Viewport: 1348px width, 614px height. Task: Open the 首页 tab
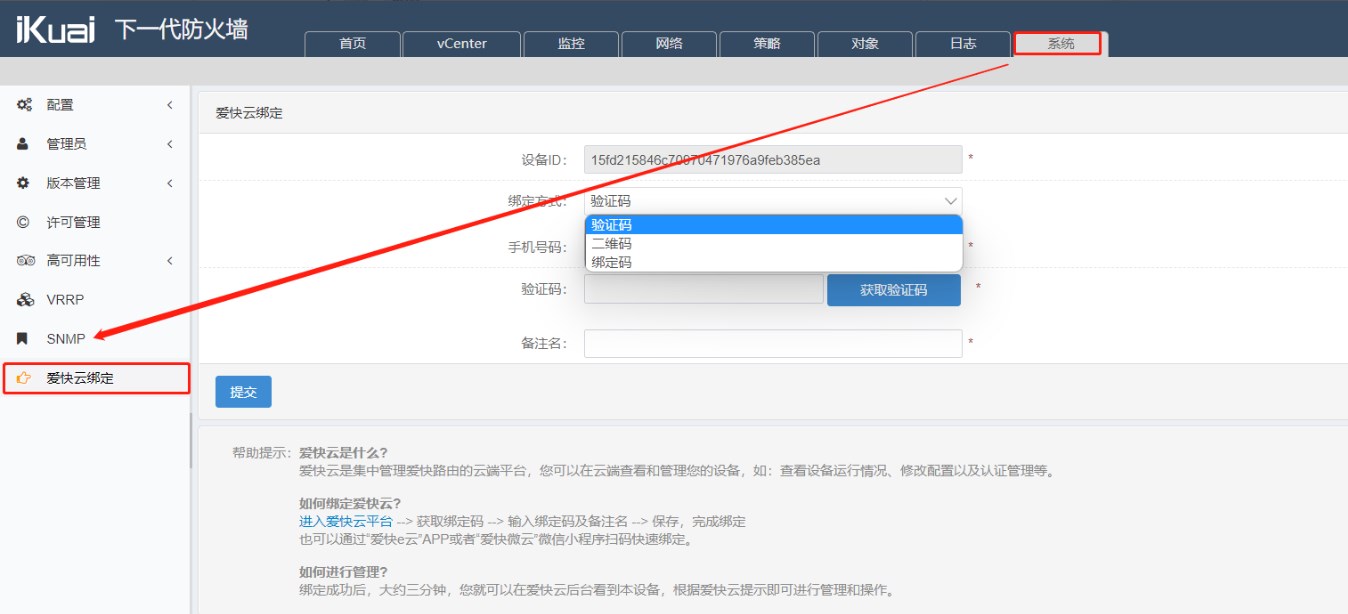pyautogui.click(x=353, y=44)
